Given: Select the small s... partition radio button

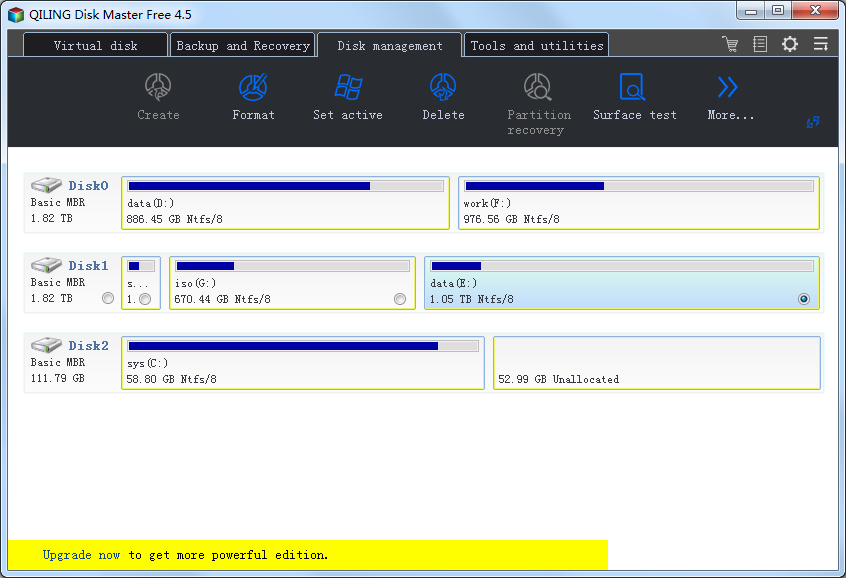Looking at the screenshot, I should [145, 299].
